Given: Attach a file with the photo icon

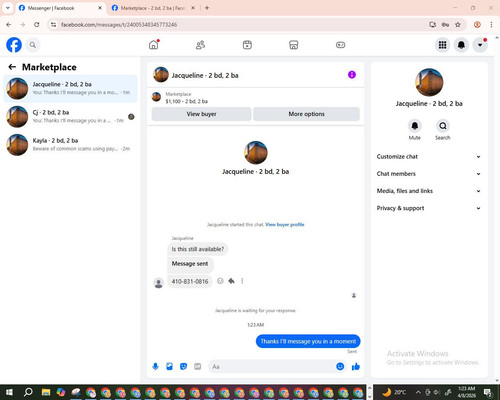Looking at the screenshot, I should [169, 367].
